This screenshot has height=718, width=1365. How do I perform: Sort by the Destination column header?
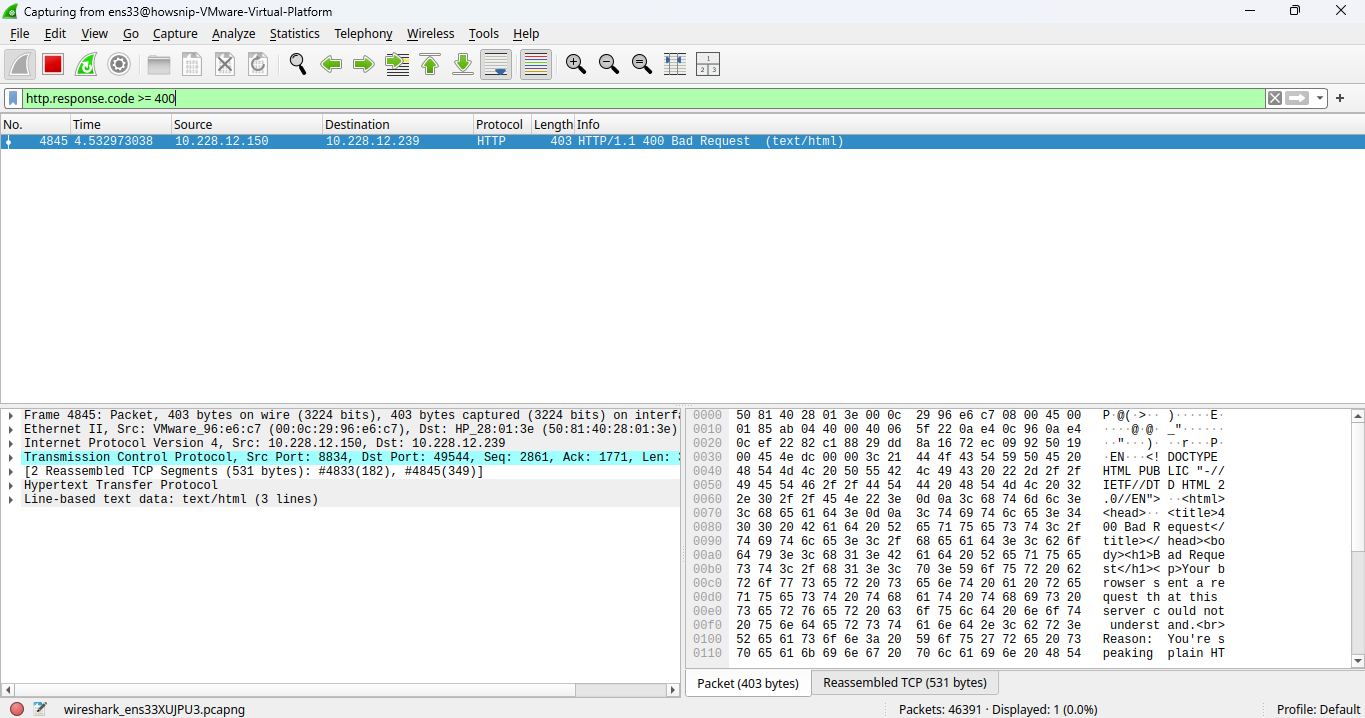(x=398, y=125)
